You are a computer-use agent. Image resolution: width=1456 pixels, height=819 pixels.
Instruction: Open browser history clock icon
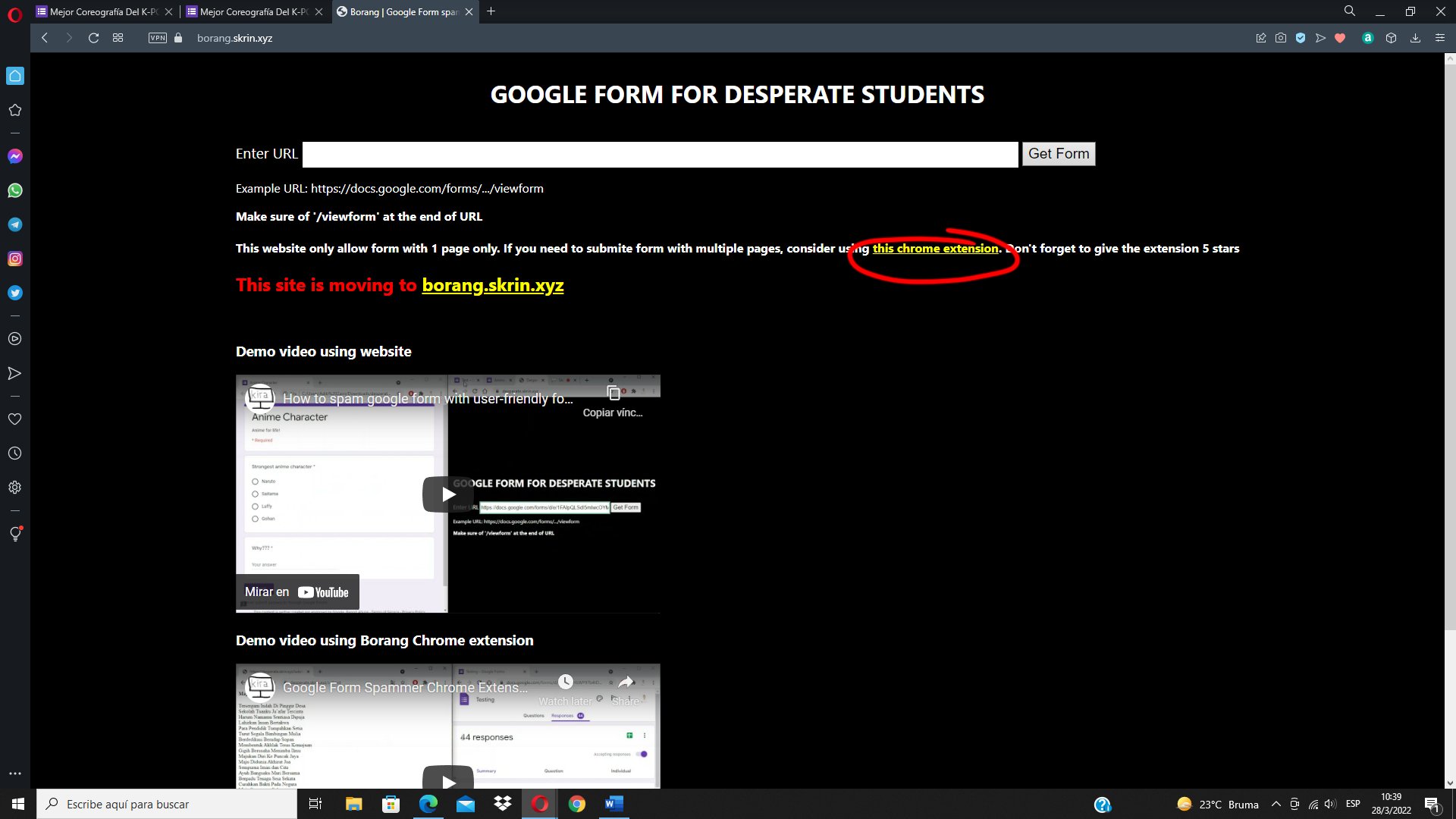(15, 453)
